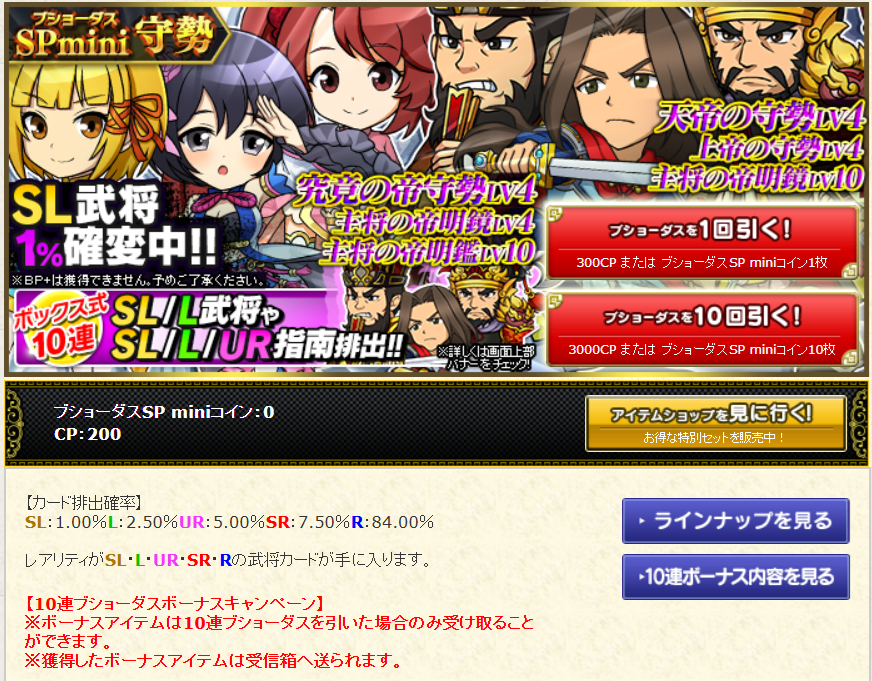
Task: Click the ブショーダスを10回引く red button
Action: (x=703, y=330)
